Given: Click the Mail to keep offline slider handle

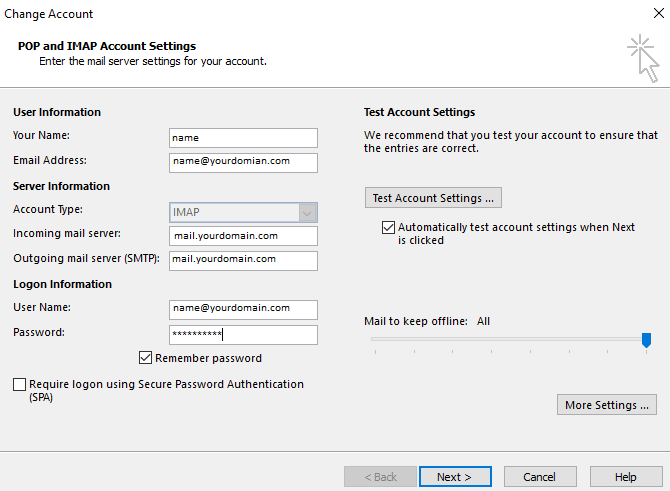Looking at the screenshot, I should pos(646,340).
